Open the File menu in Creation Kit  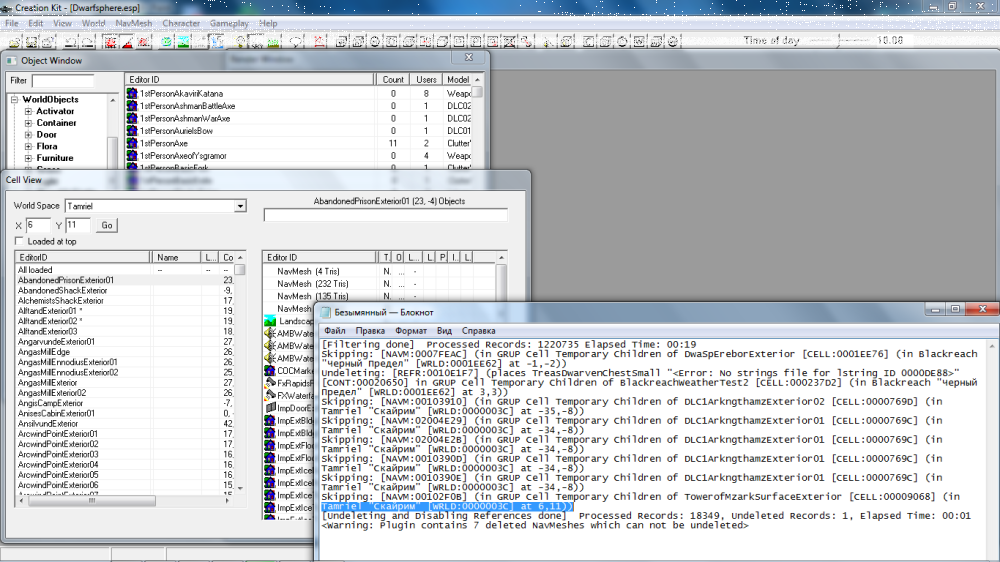click(x=11, y=24)
